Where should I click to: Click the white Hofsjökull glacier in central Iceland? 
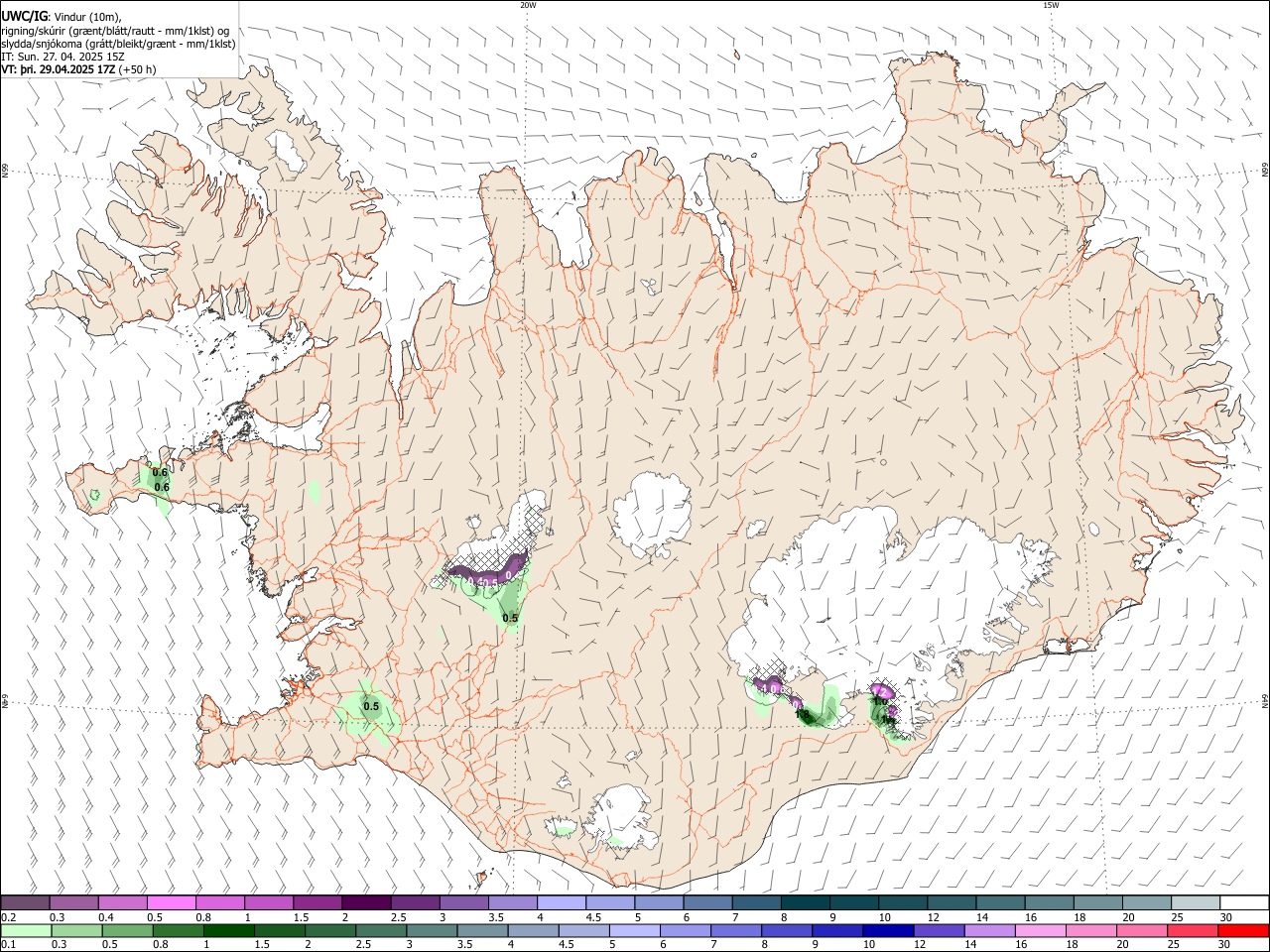[x=652, y=515]
